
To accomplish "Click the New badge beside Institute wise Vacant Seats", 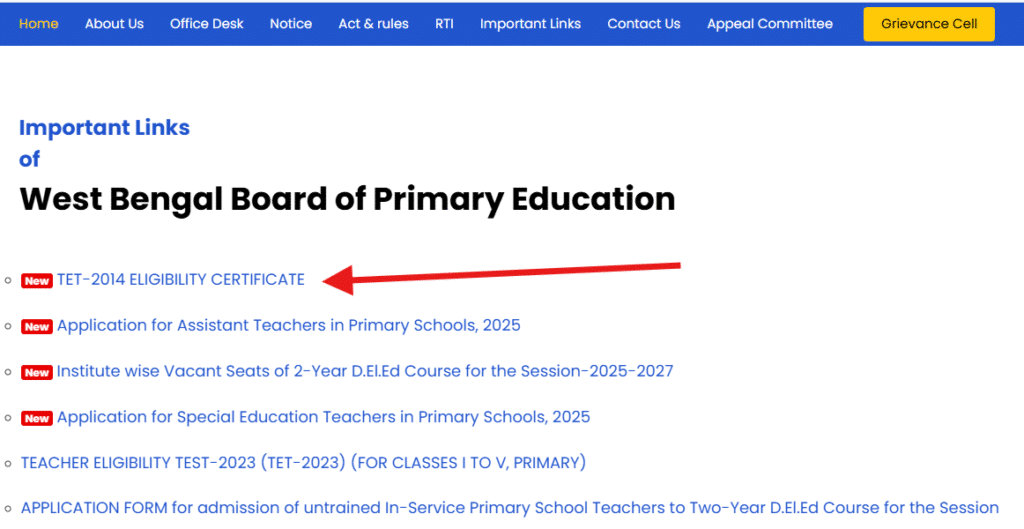I will point(37,373).
